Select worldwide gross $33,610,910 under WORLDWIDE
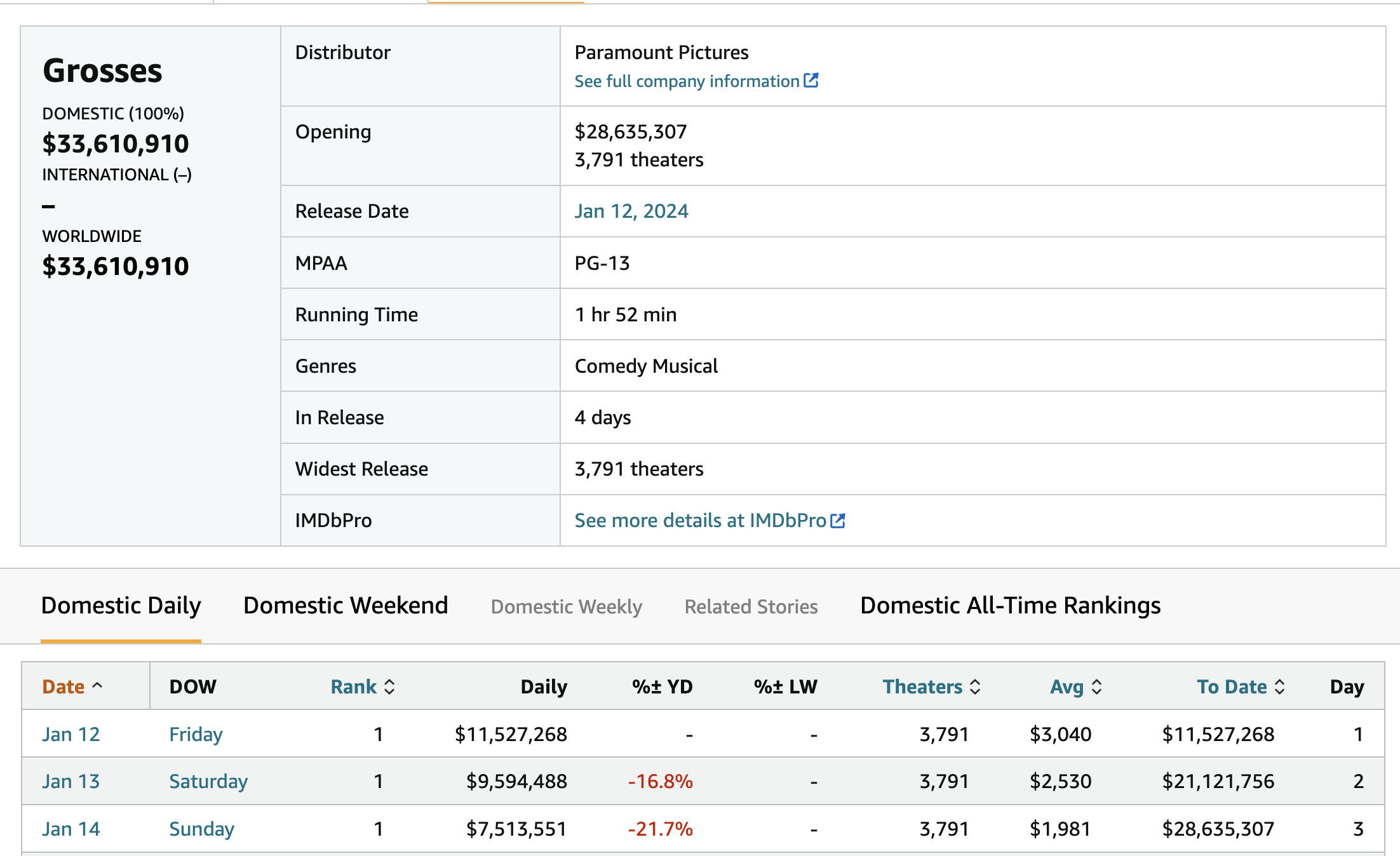This screenshot has width=1400, height=856. [116, 267]
